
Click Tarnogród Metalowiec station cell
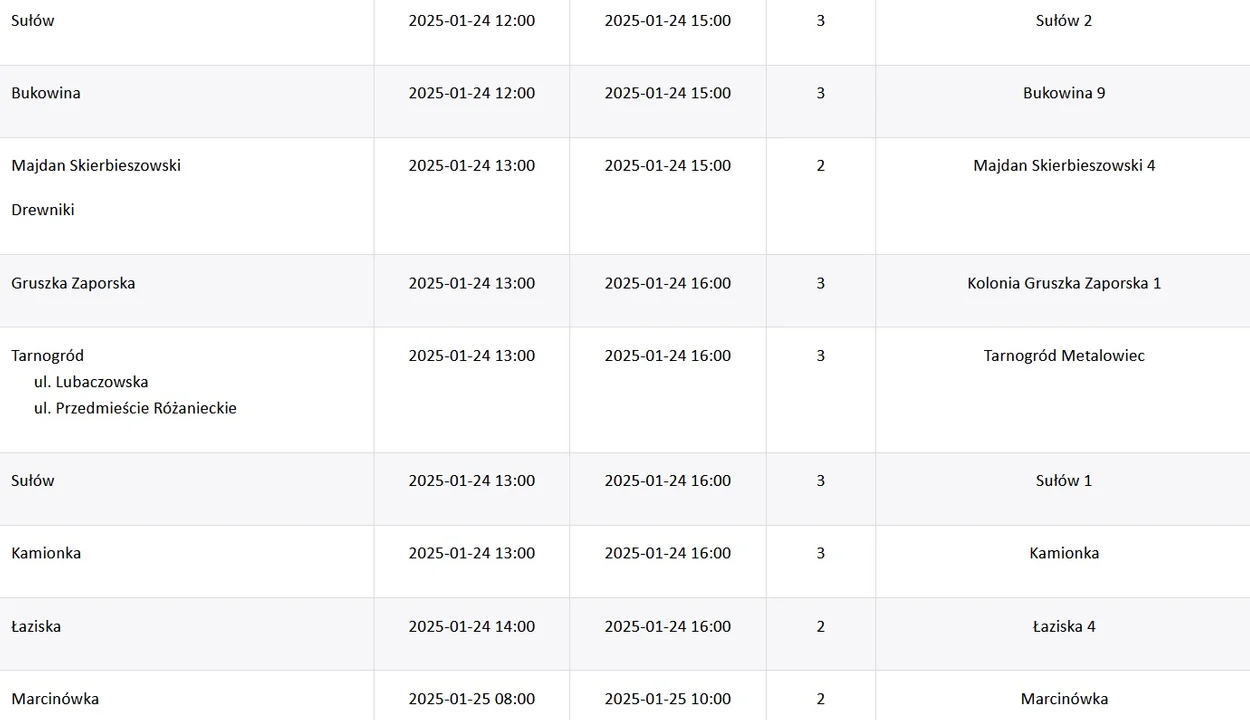(1063, 356)
